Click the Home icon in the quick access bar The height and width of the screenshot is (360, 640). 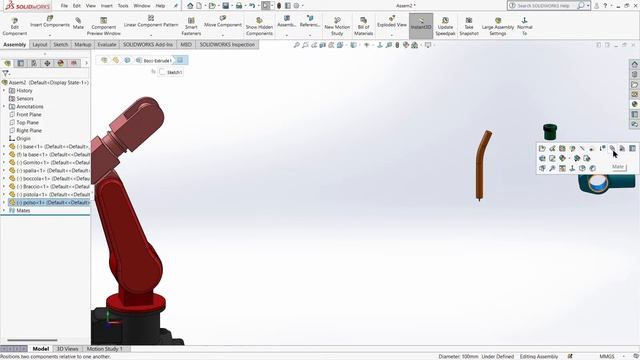pyautogui.click(x=190, y=6)
